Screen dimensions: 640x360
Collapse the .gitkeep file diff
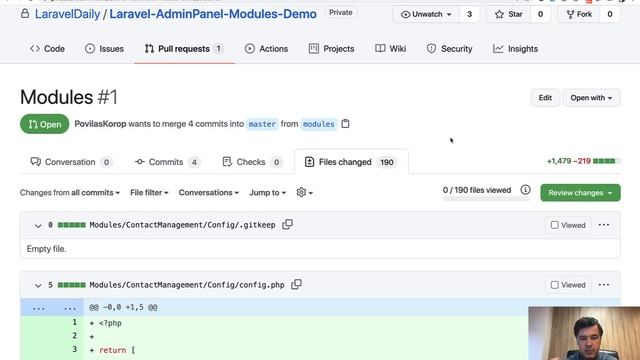click(x=38, y=225)
